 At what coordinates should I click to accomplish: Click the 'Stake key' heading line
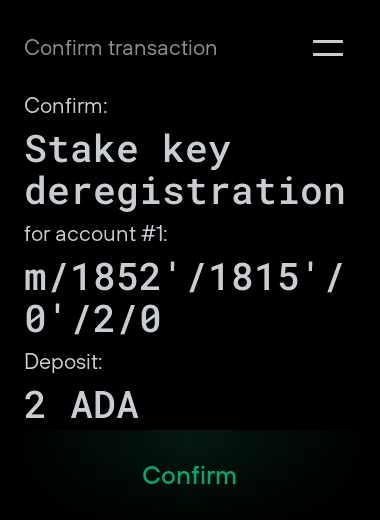tap(128, 150)
